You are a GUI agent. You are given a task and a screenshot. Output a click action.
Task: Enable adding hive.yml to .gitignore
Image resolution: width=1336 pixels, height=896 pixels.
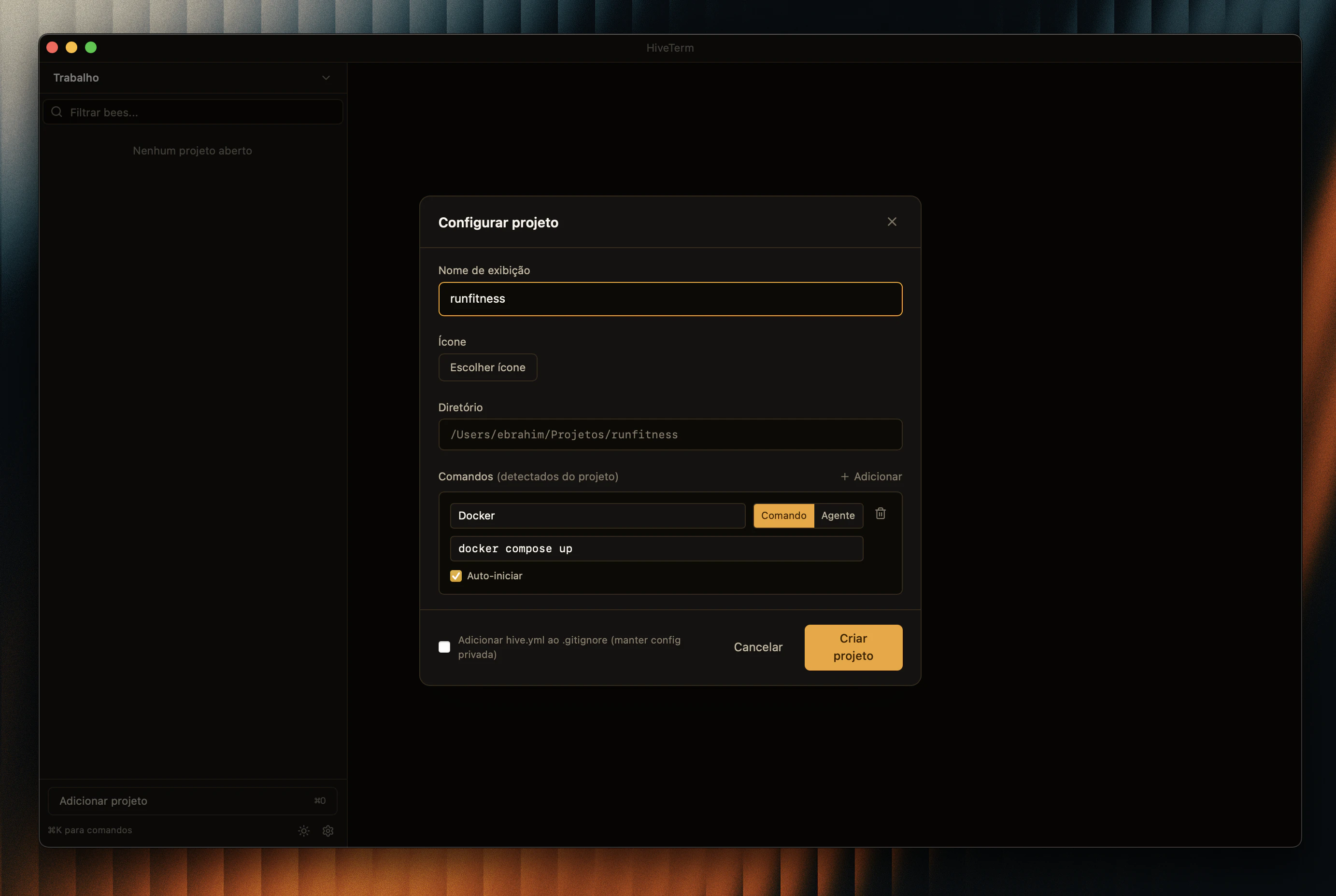(x=444, y=647)
